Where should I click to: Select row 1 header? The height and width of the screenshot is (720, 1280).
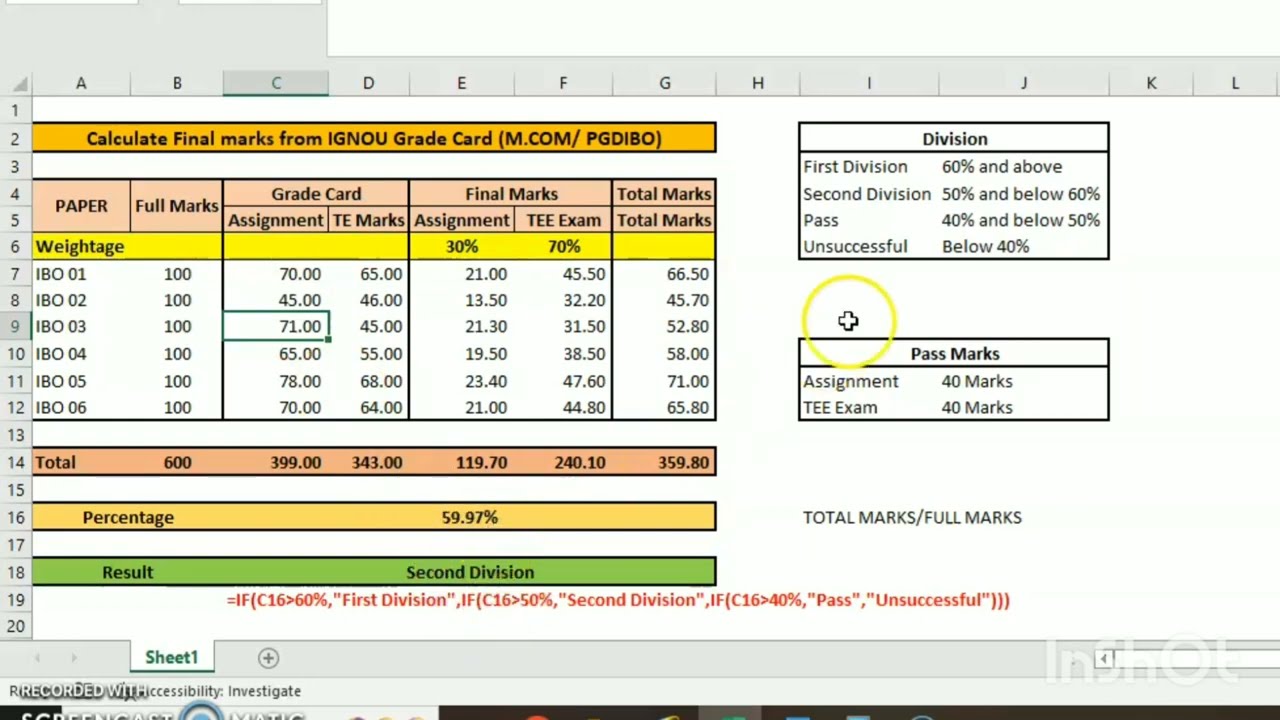[15, 110]
